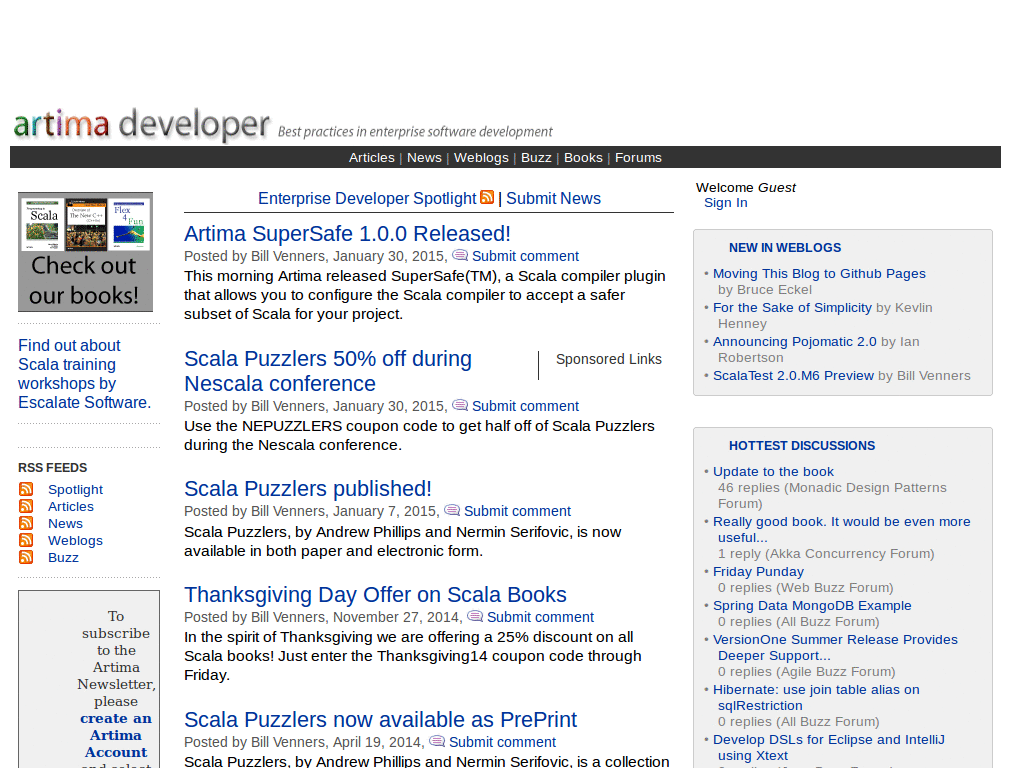
Task: Open the artima developer logo
Action: [141, 124]
